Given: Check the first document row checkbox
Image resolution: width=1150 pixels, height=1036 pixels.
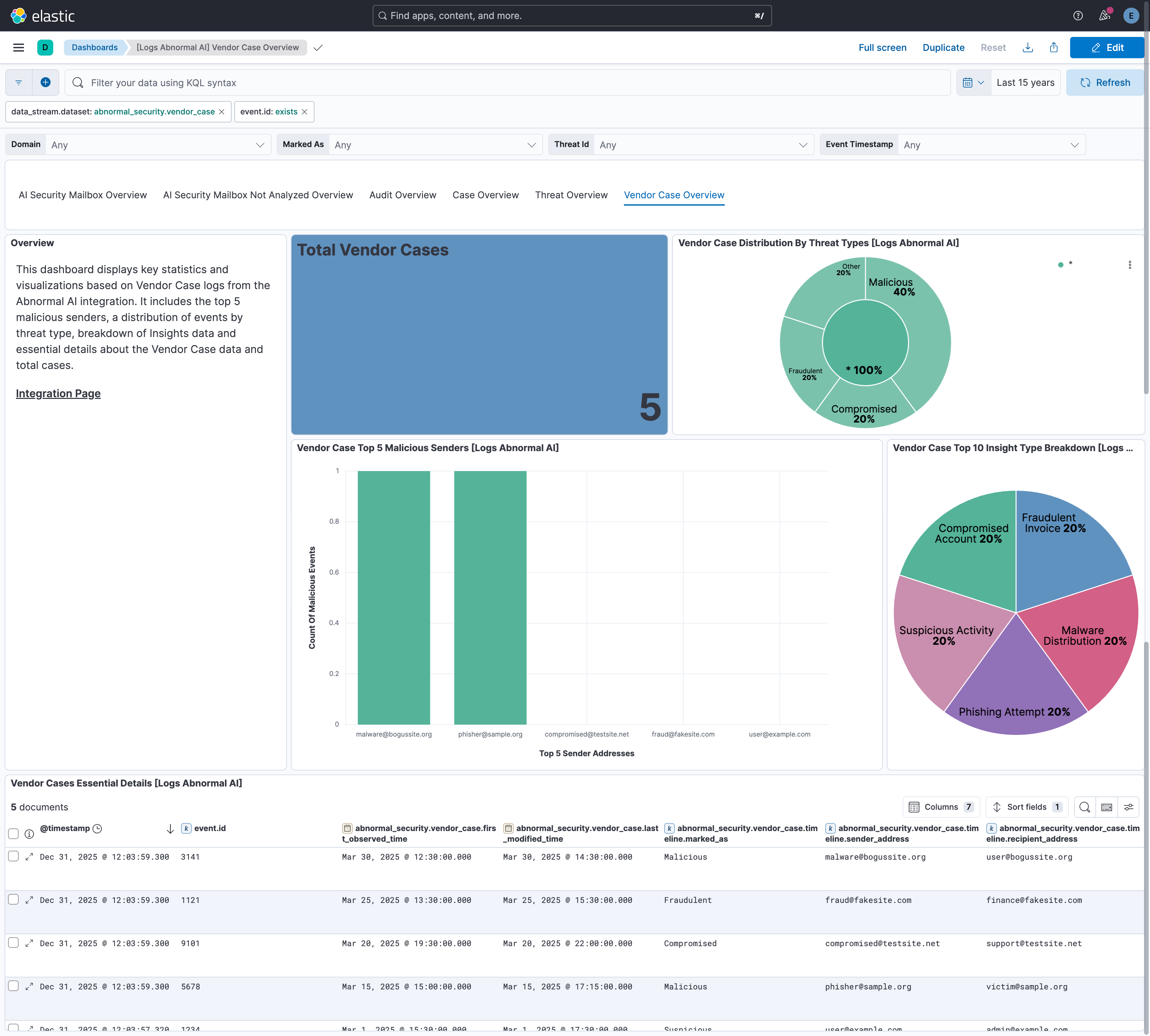Looking at the screenshot, I should coord(14,857).
